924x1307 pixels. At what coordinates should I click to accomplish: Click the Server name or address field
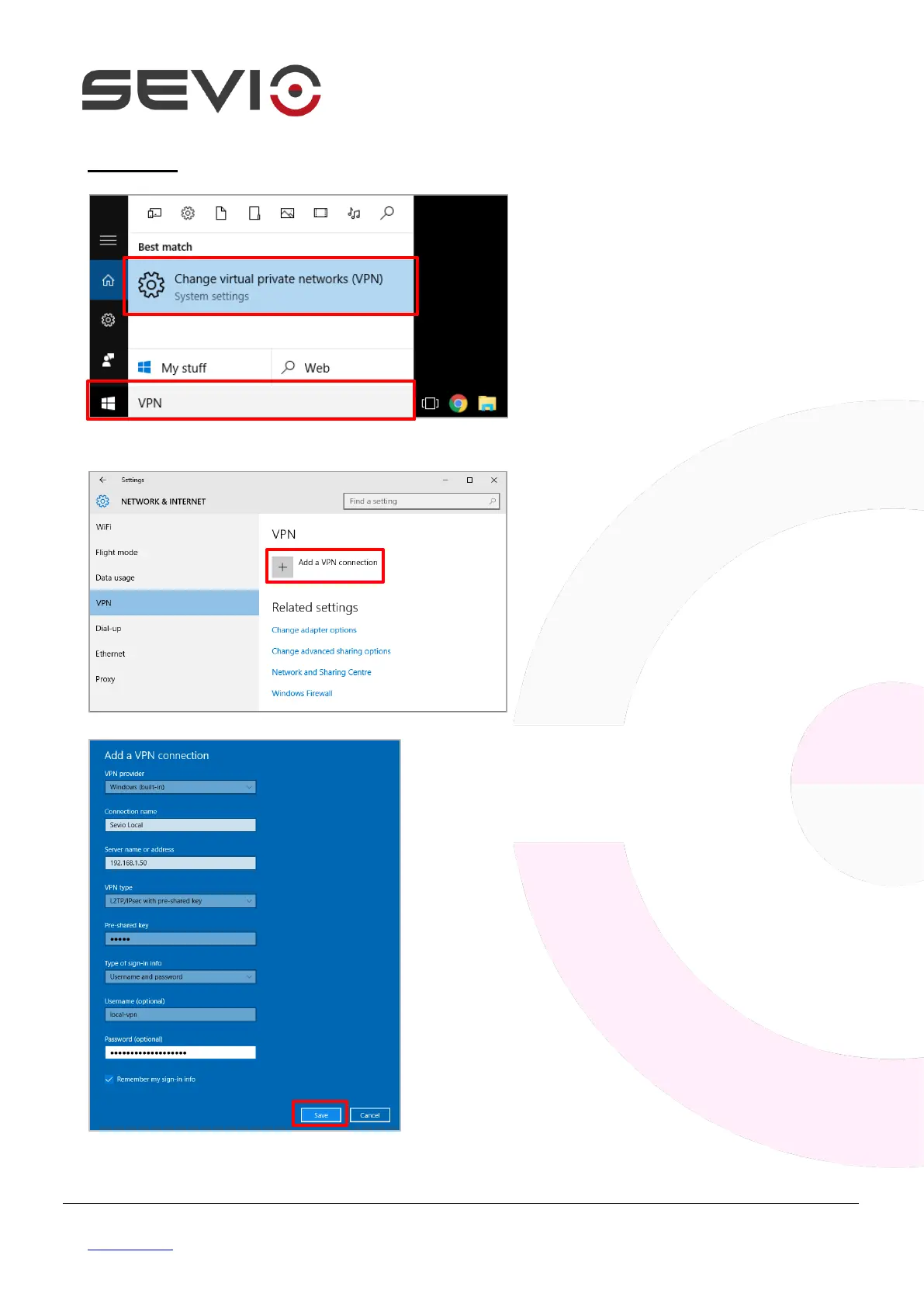click(x=180, y=863)
